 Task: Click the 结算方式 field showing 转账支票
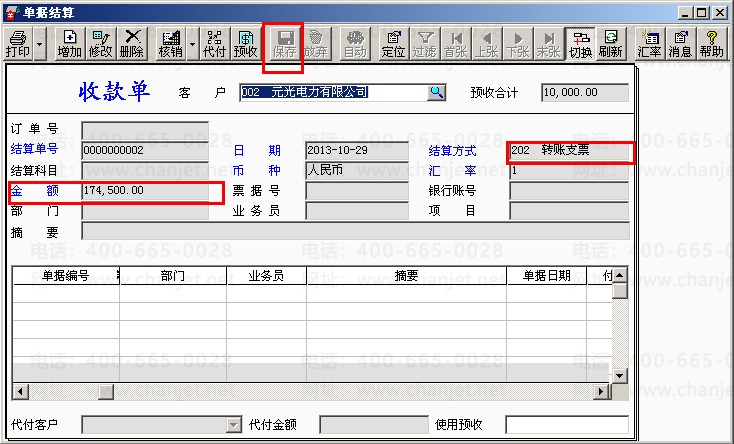point(569,150)
